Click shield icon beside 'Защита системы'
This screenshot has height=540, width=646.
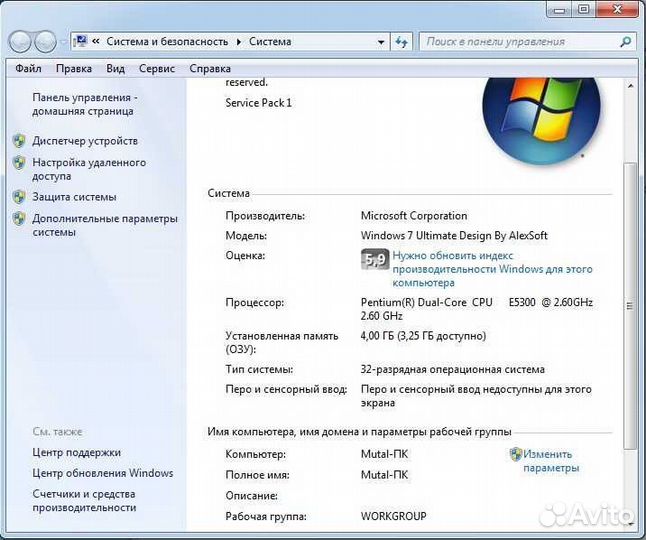click(19, 197)
